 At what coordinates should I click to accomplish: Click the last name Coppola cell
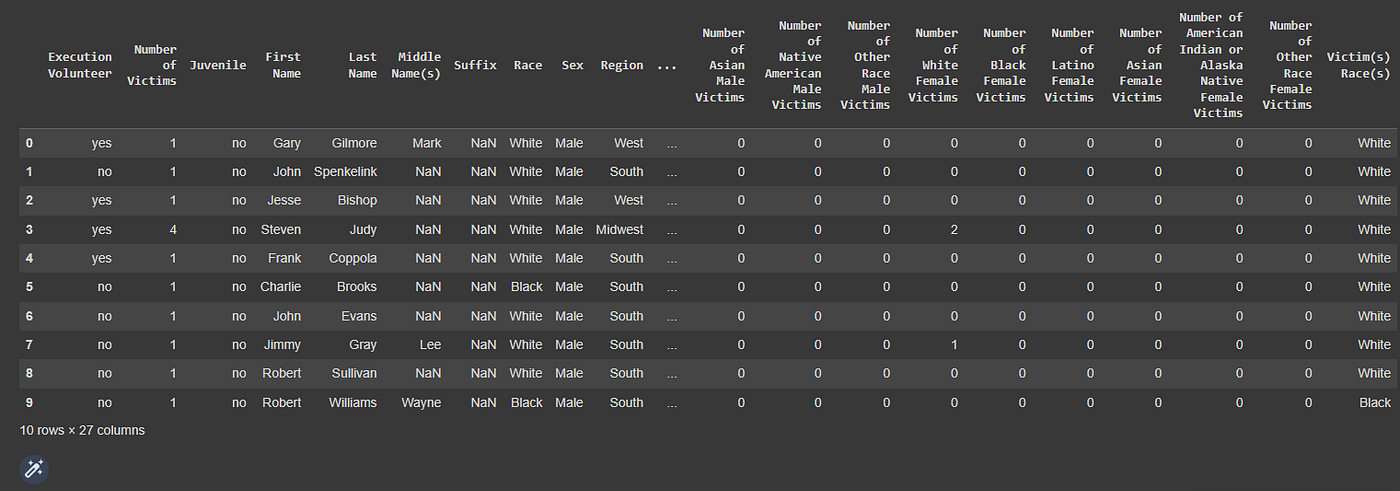coord(353,258)
